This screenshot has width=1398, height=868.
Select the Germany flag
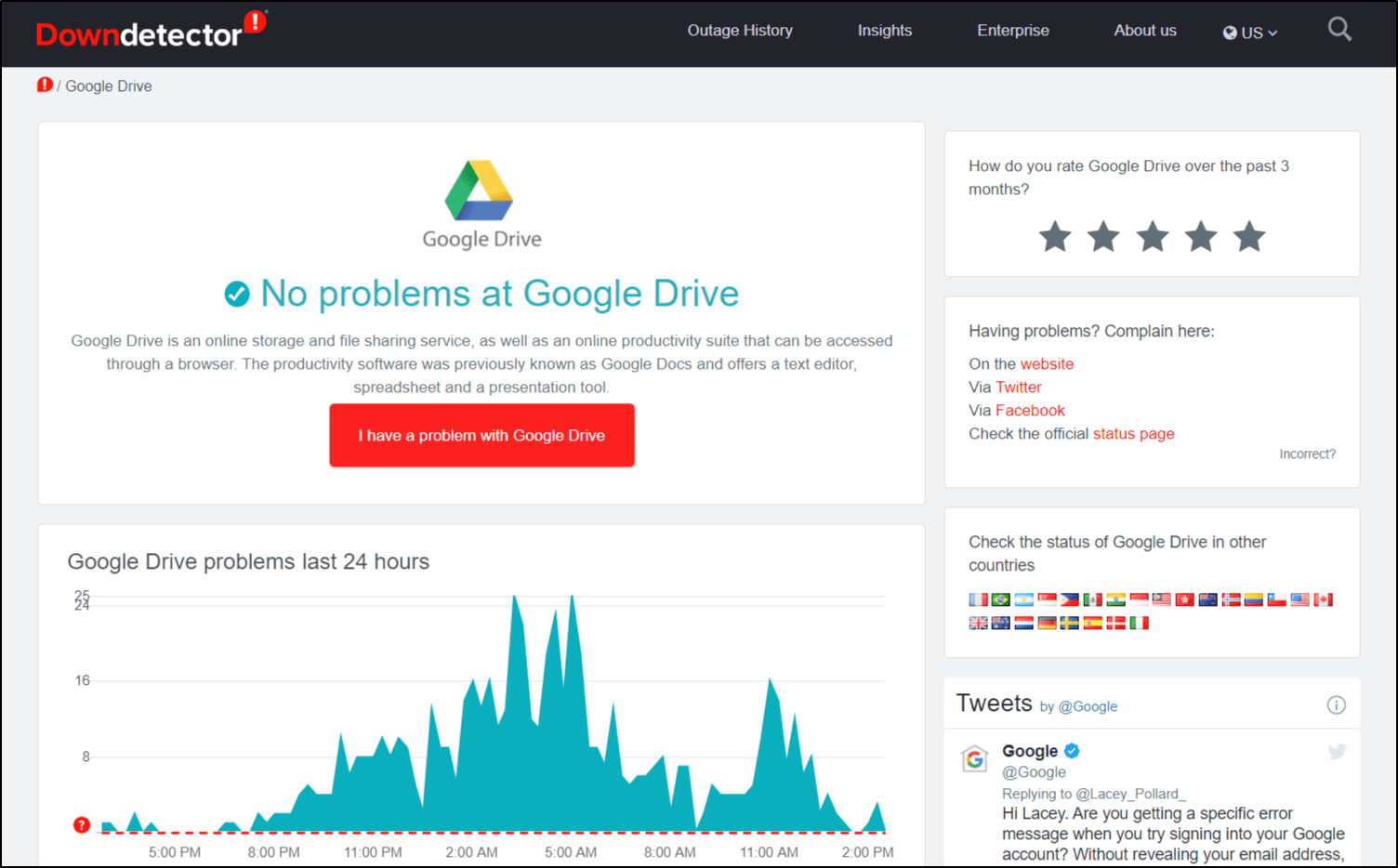point(1048,623)
